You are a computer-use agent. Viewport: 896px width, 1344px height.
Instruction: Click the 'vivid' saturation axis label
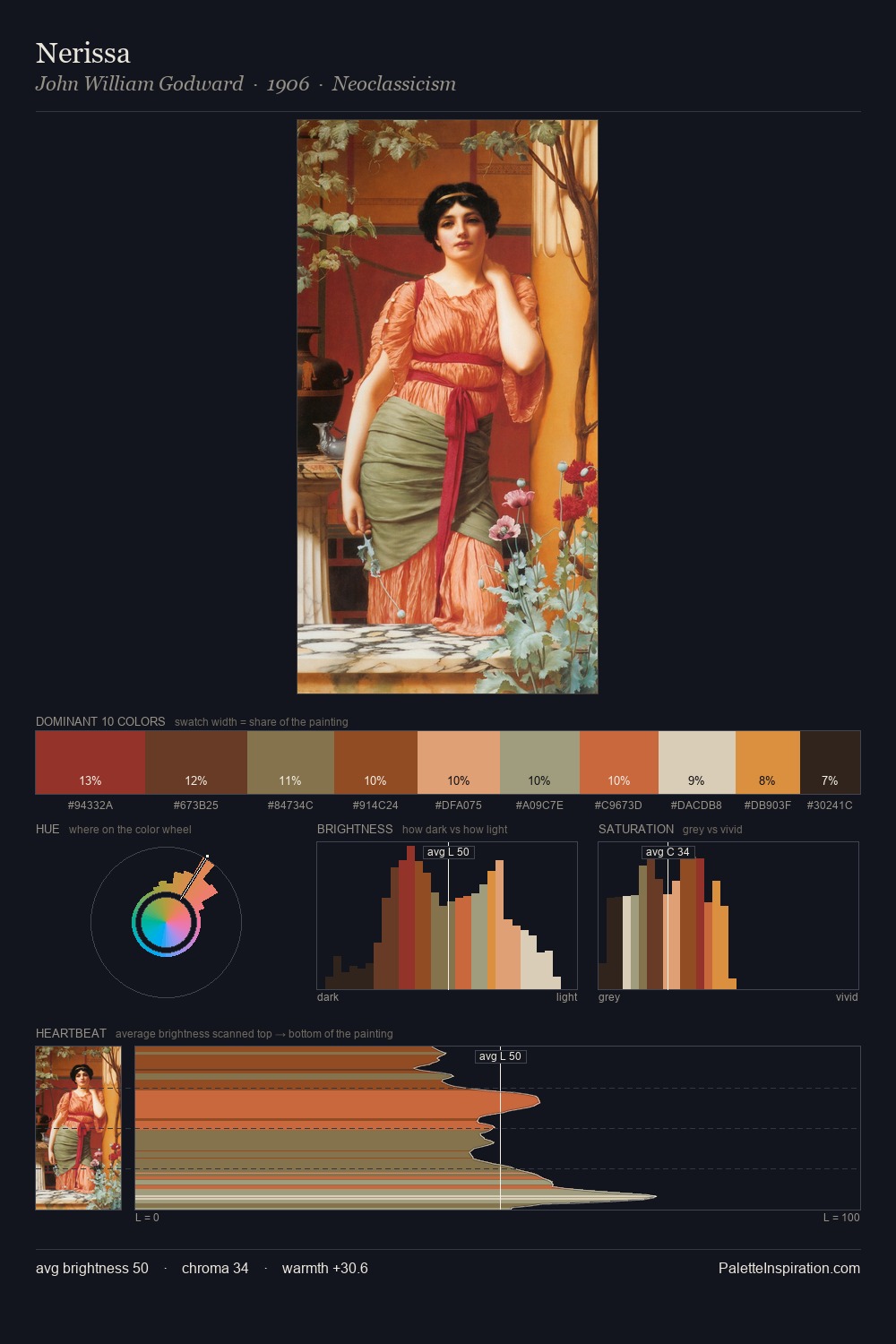click(847, 997)
